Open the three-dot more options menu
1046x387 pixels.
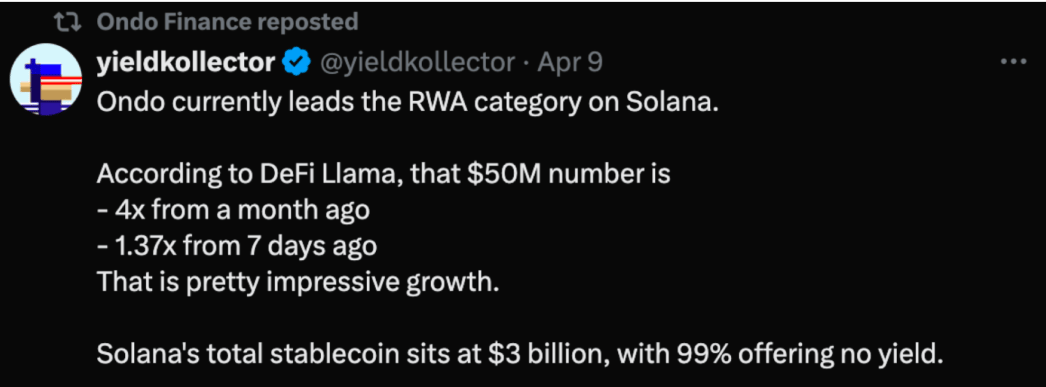1013,61
